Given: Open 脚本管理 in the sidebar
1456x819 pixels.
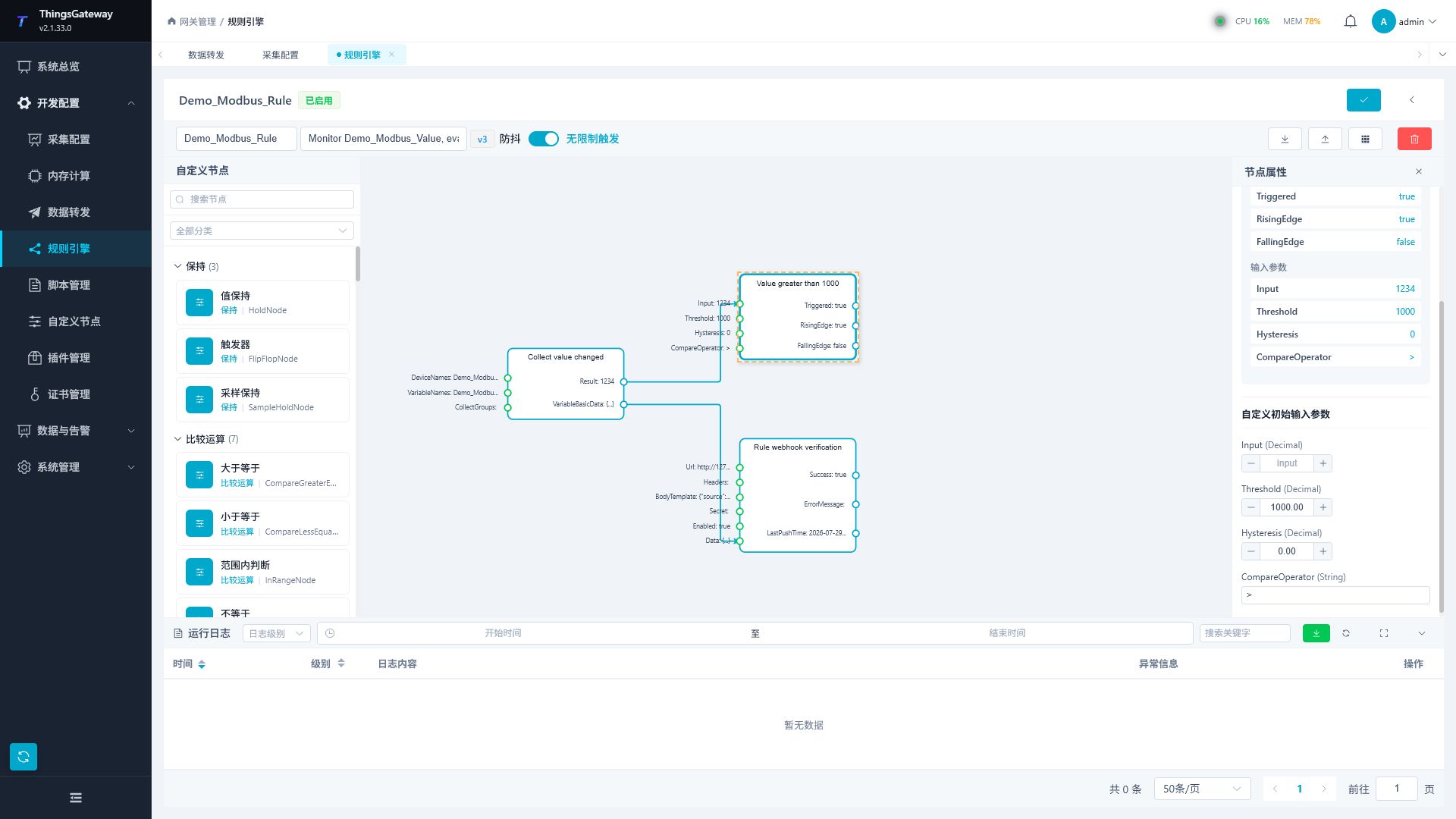Looking at the screenshot, I should [x=76, y=285].
